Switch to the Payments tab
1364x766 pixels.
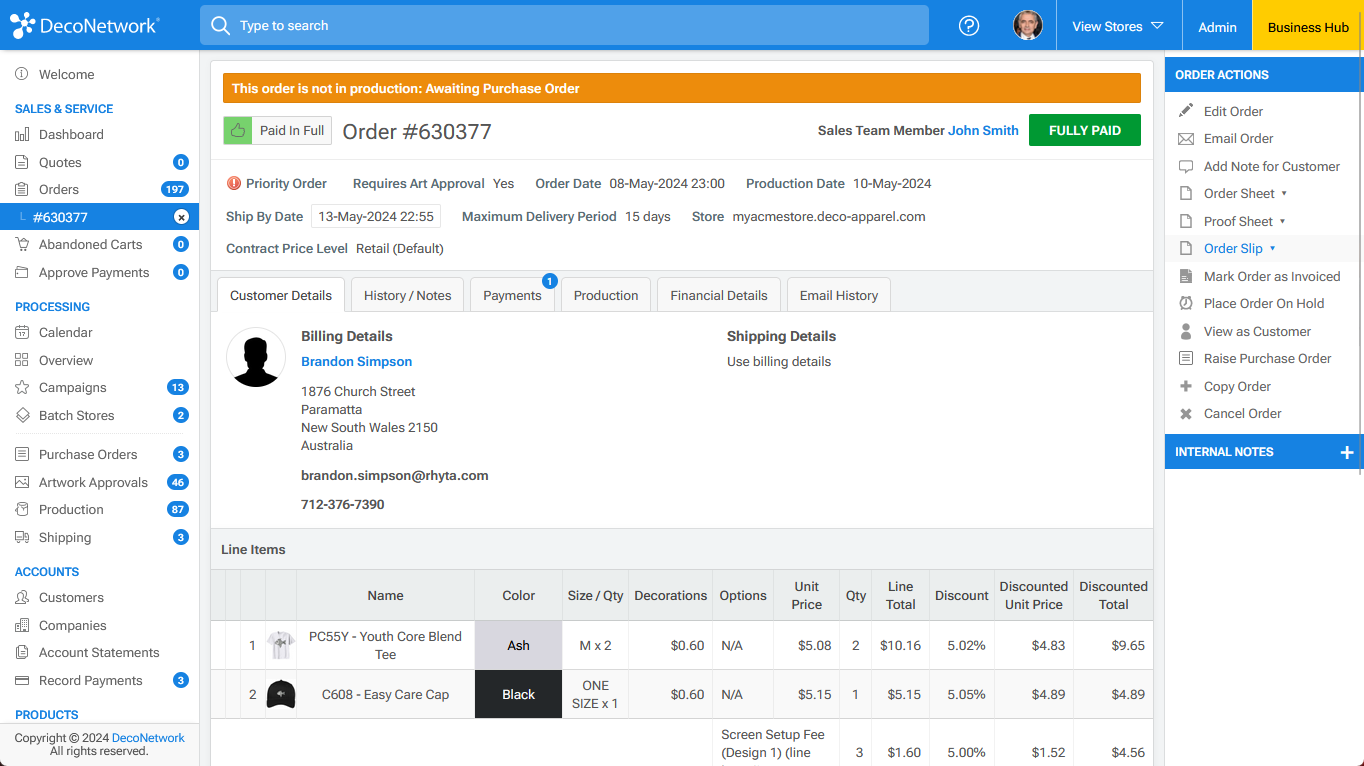click(x=512, y=295)
